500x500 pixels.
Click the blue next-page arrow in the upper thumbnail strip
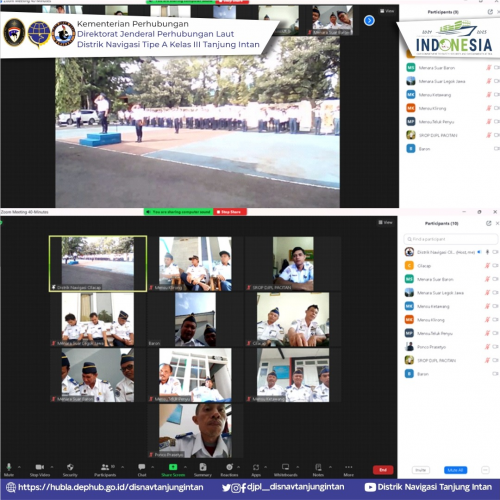(369, 21)
